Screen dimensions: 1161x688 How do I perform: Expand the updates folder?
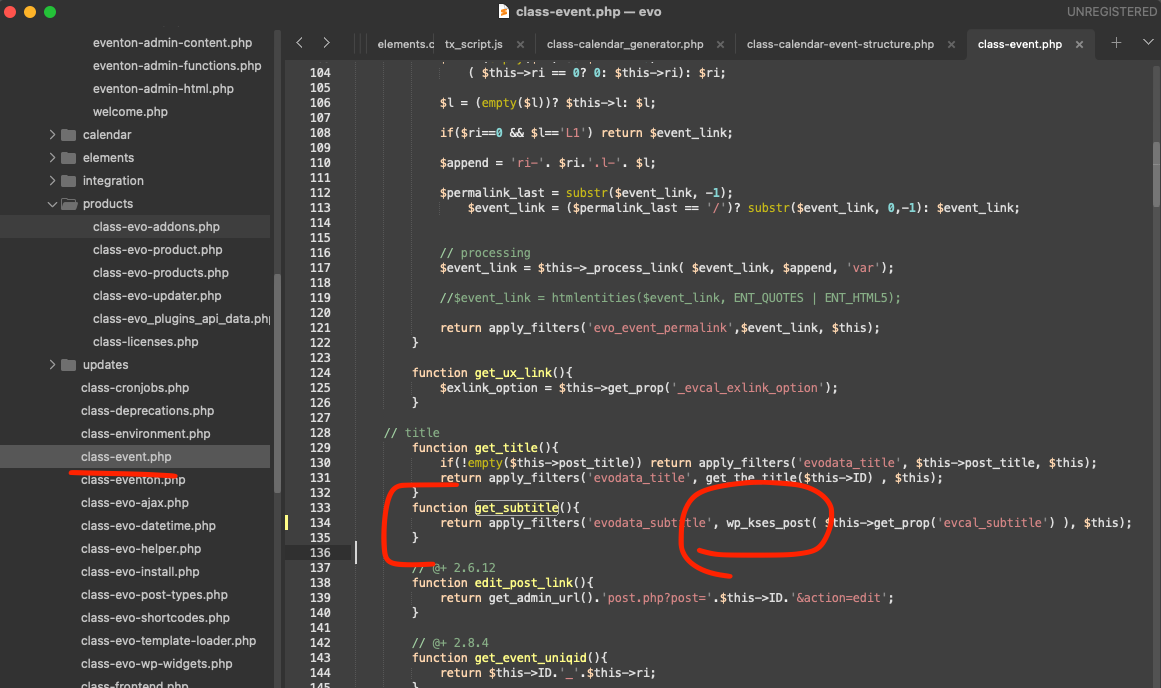(x=52, y=364)
